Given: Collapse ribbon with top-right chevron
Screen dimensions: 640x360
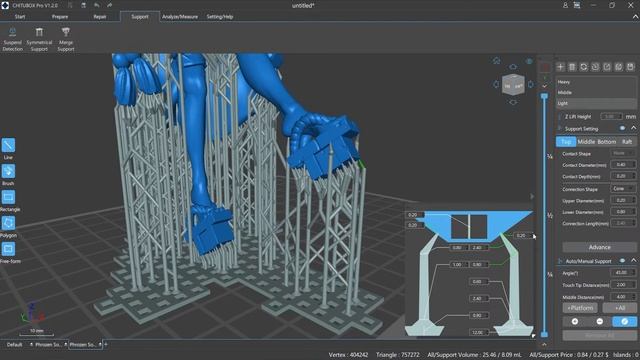Looking at the screenshot, I should 635,17.
